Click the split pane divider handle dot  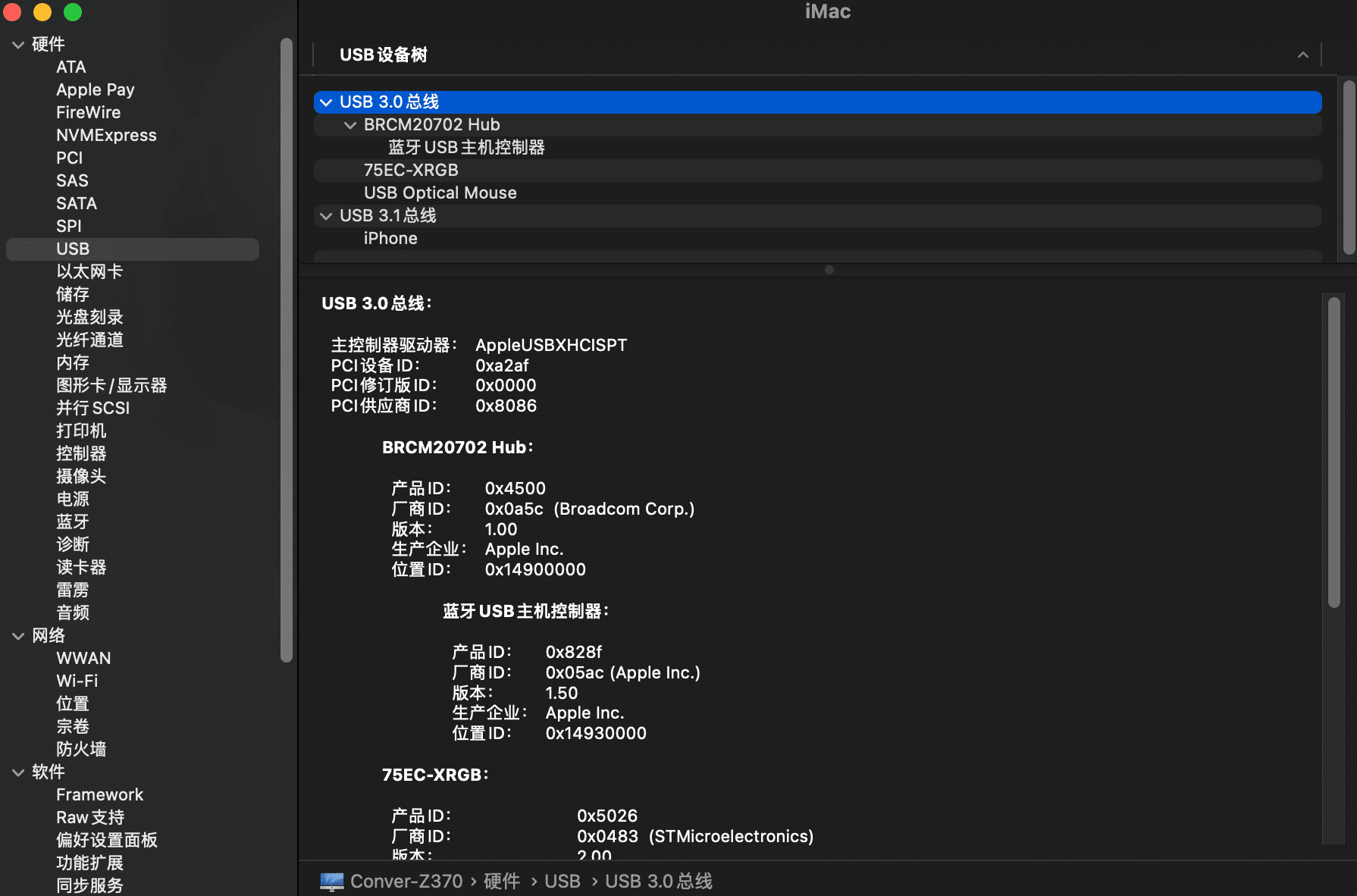pyautogui.click(x=829, y=270)
